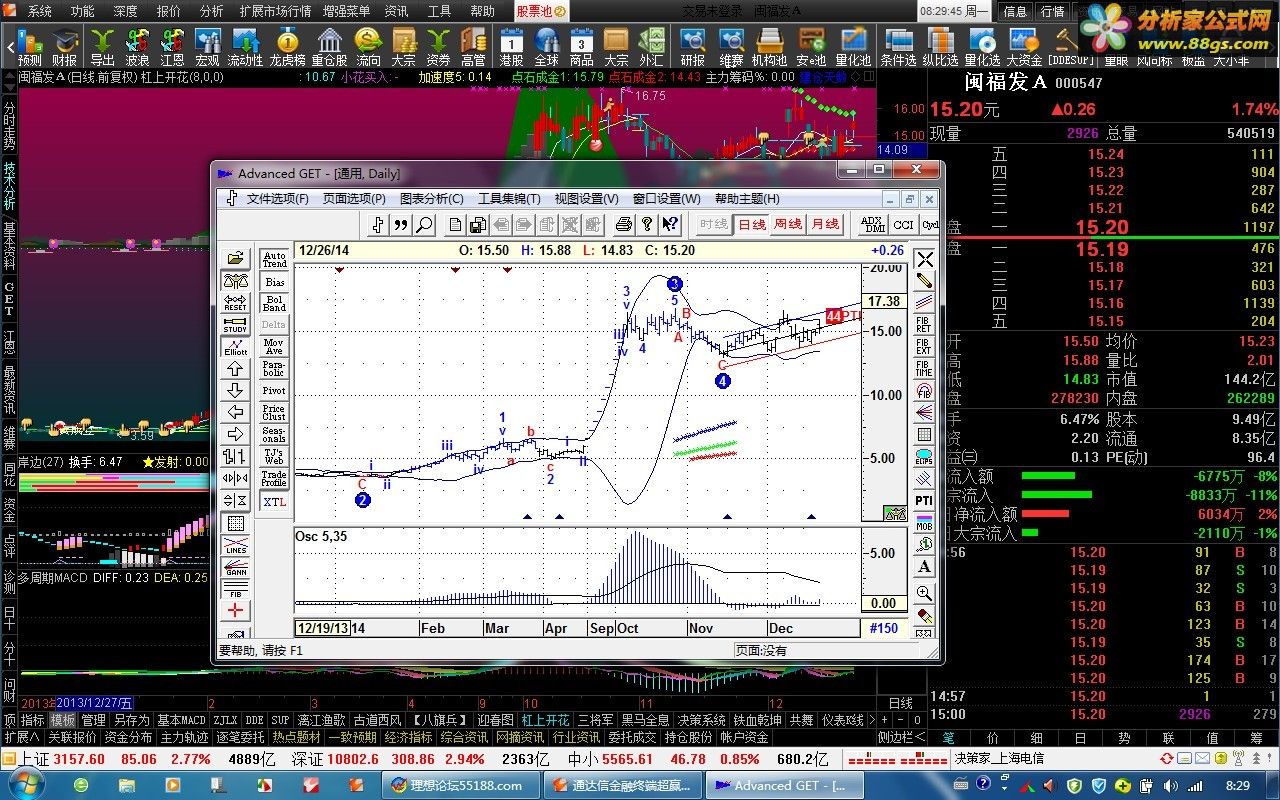Toggle the Price Clust study

coord(274,412)
